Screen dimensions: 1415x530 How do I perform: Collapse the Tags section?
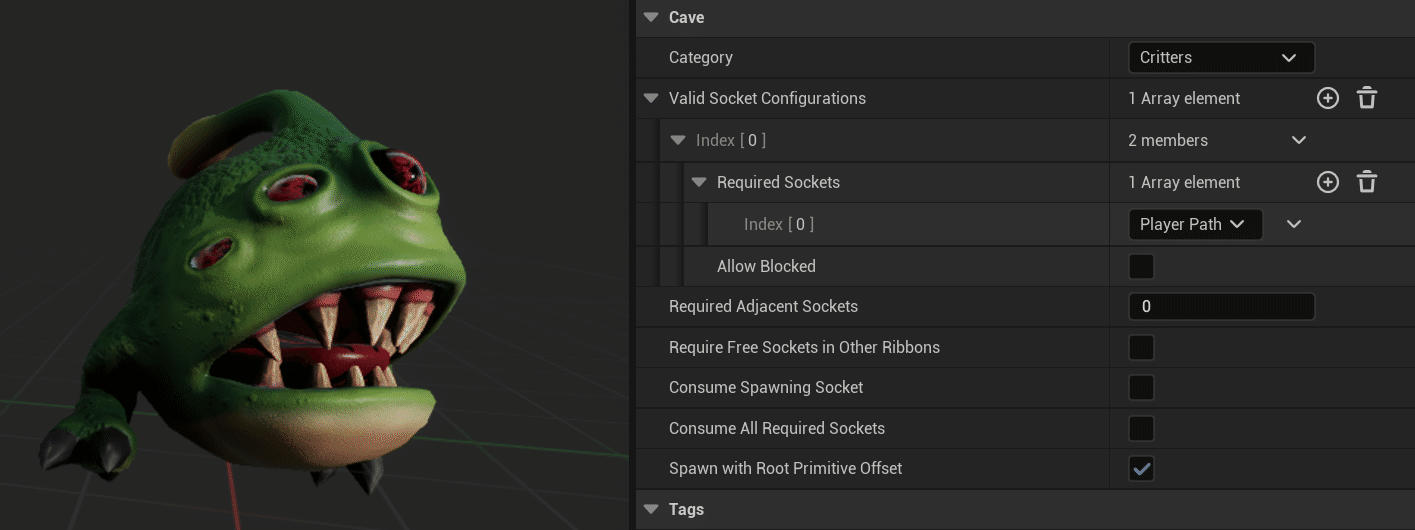click(652, 509)
